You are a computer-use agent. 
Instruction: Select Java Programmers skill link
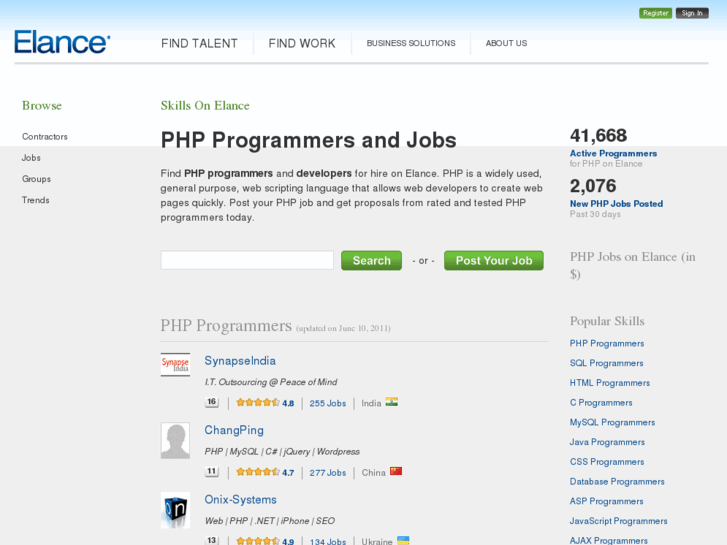pyautogui.click(x=607, y=442)
